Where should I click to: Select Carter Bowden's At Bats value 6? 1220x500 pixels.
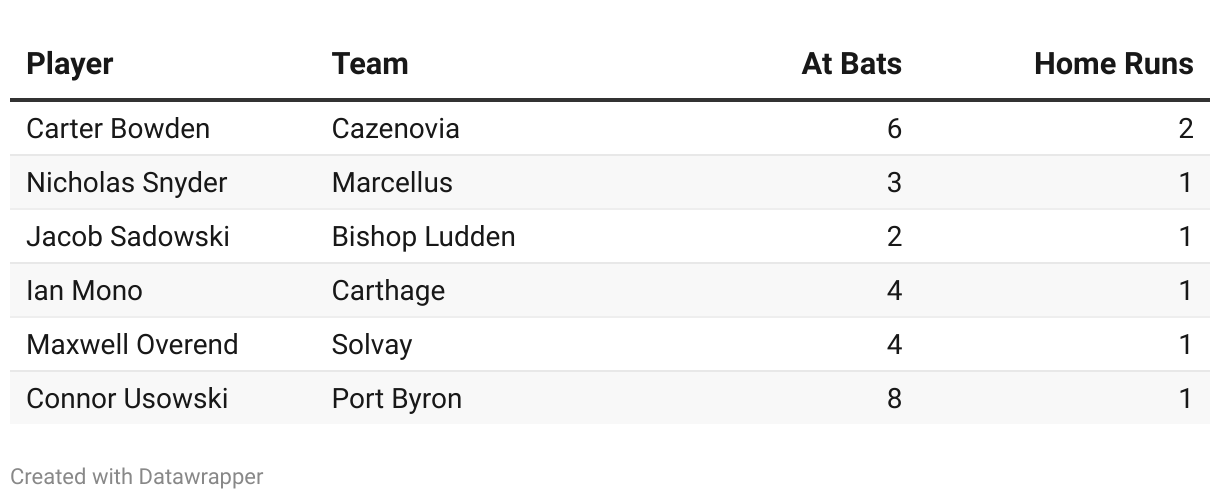(894, 129)
